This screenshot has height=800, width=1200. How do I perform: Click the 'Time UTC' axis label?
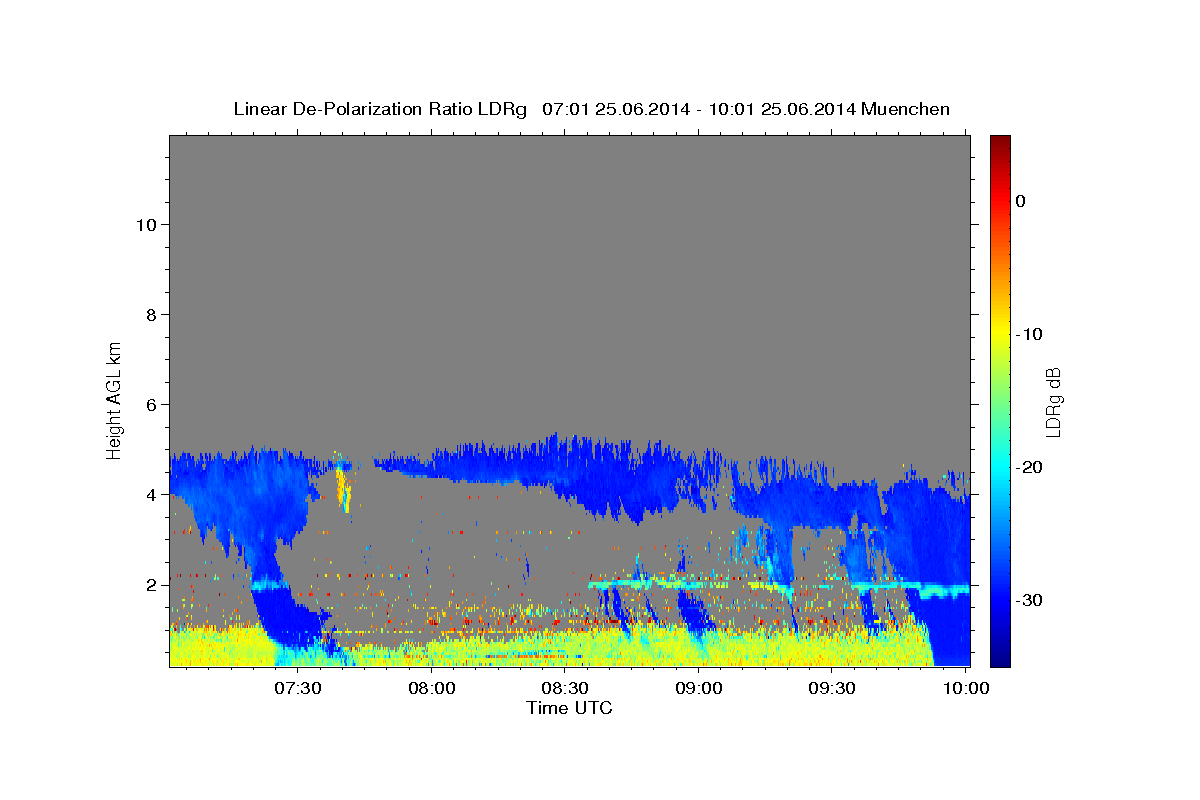[569, 708]
